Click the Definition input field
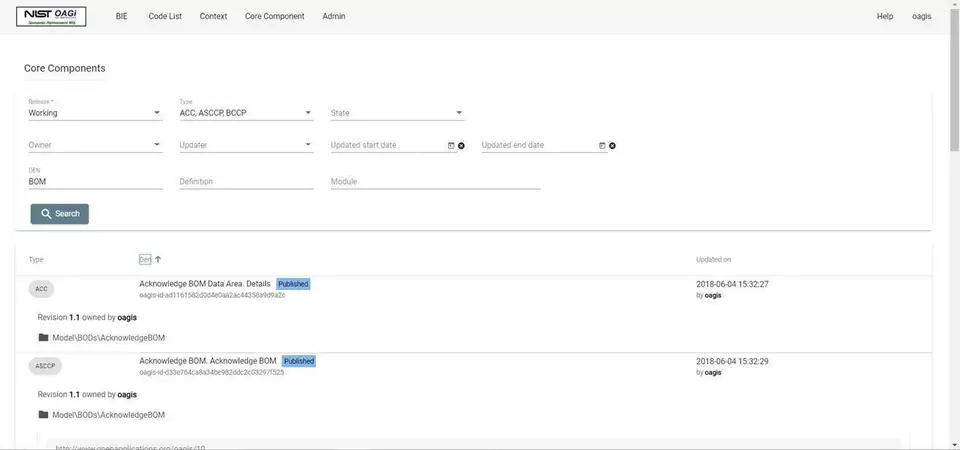The width and height of the screenshot is (960, 450). pos(246,182)
